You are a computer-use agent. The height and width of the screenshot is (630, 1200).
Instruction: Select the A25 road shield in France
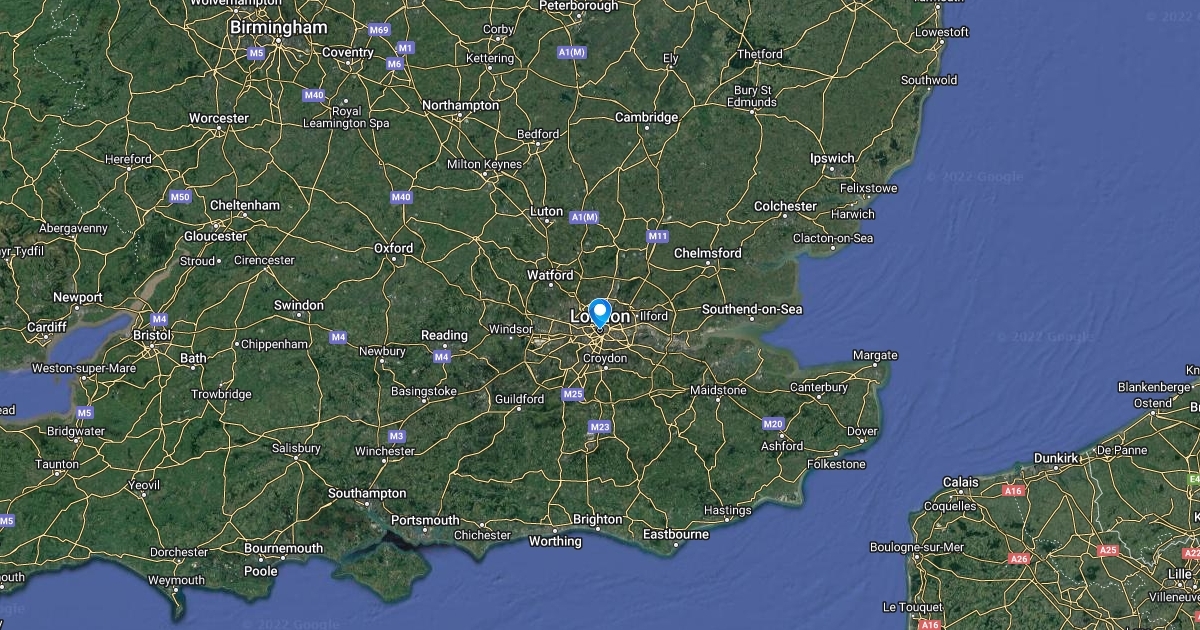[x=1107, y=551]
